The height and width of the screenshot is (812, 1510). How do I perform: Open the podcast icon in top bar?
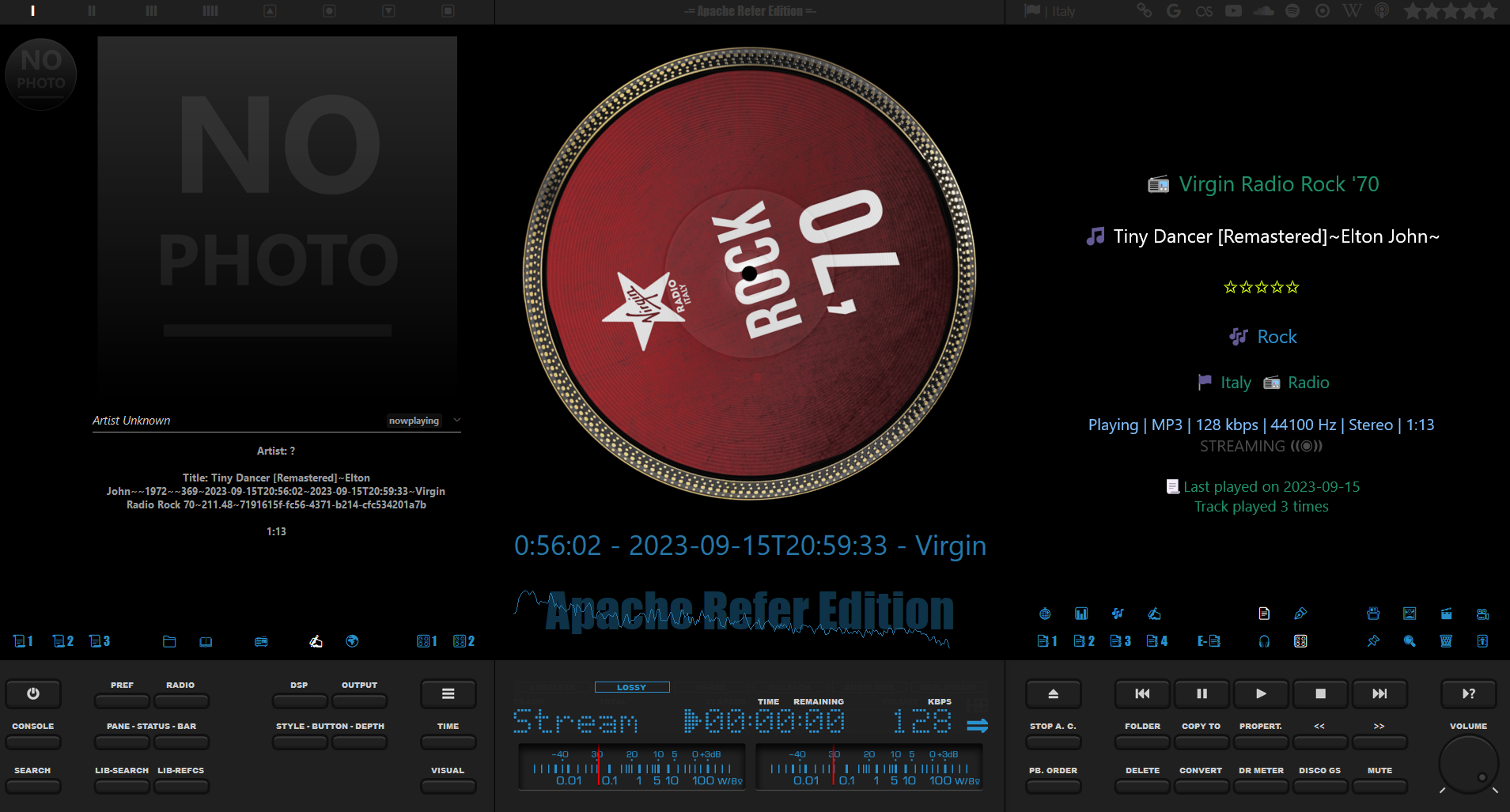[1382, 11]
